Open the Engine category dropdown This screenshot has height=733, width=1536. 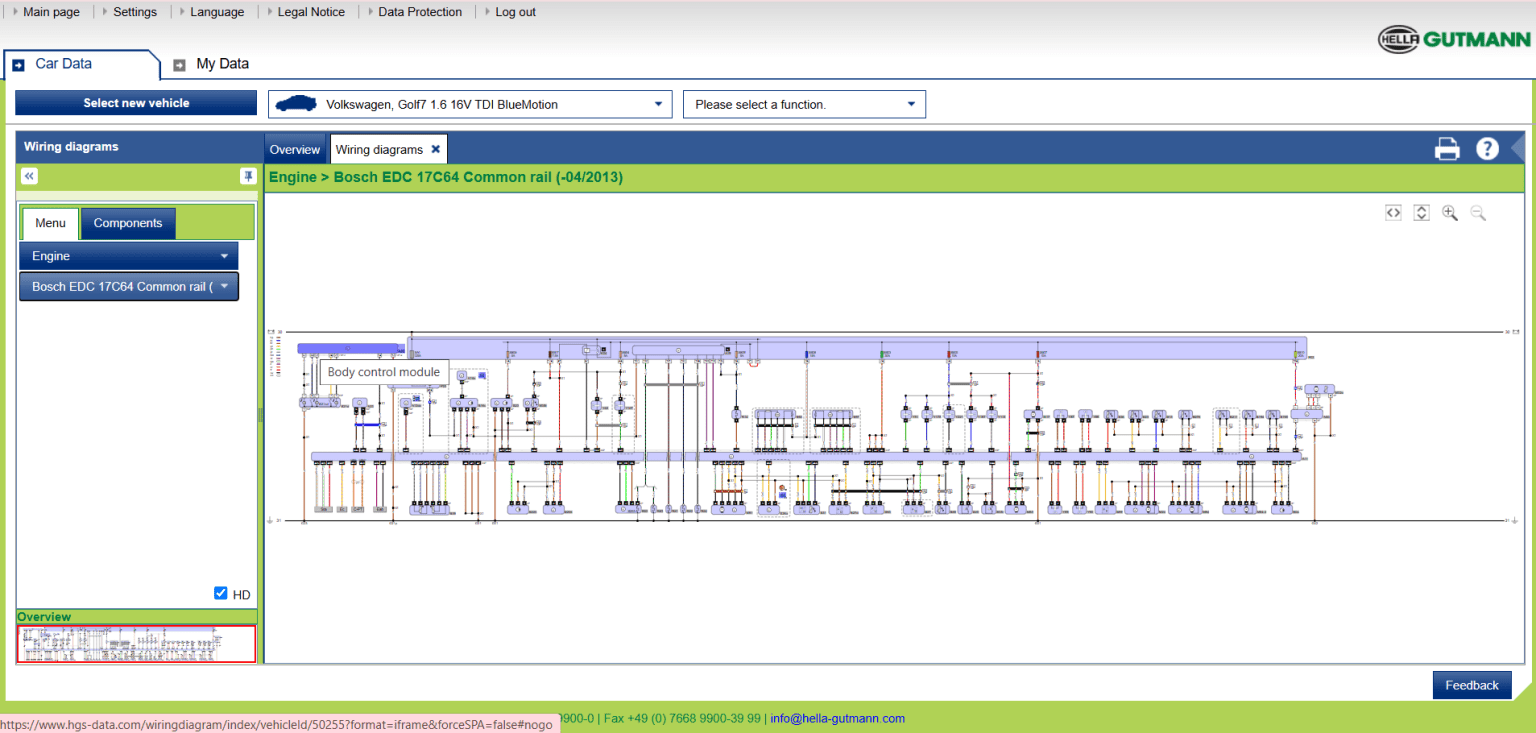point(129,256)
